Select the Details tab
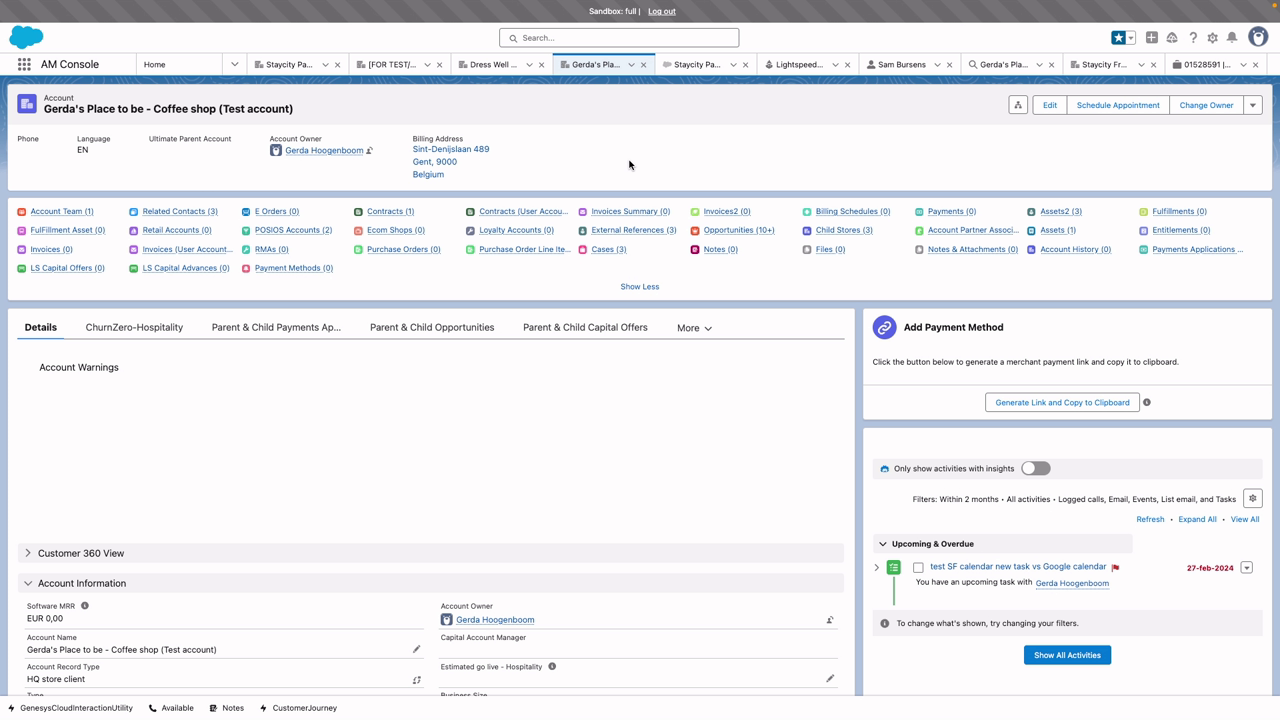This screenshot has width=1280, height=720. [41, 327]
